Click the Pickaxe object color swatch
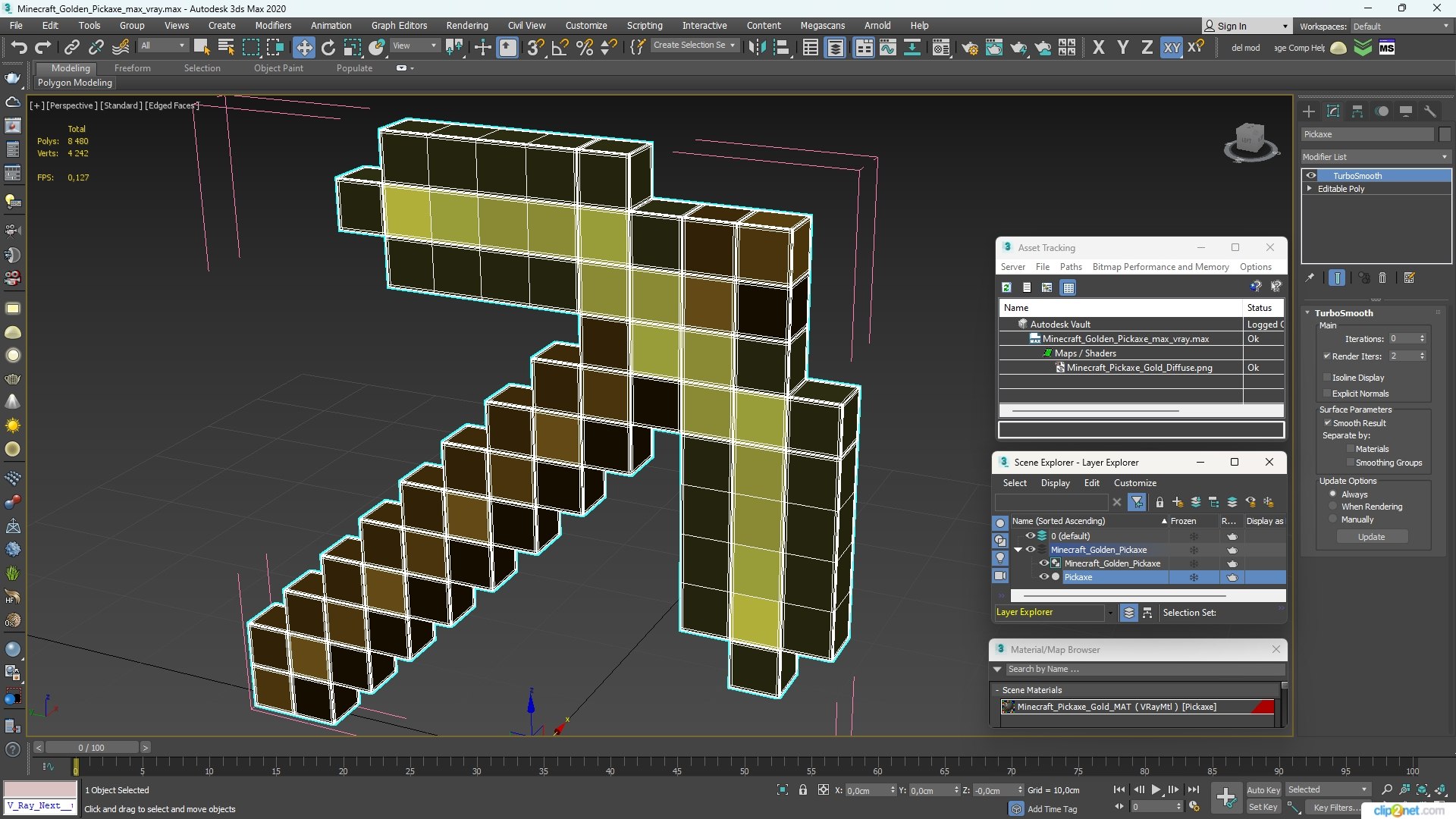Screen dimensions: 1456x819 point(1445,134)
